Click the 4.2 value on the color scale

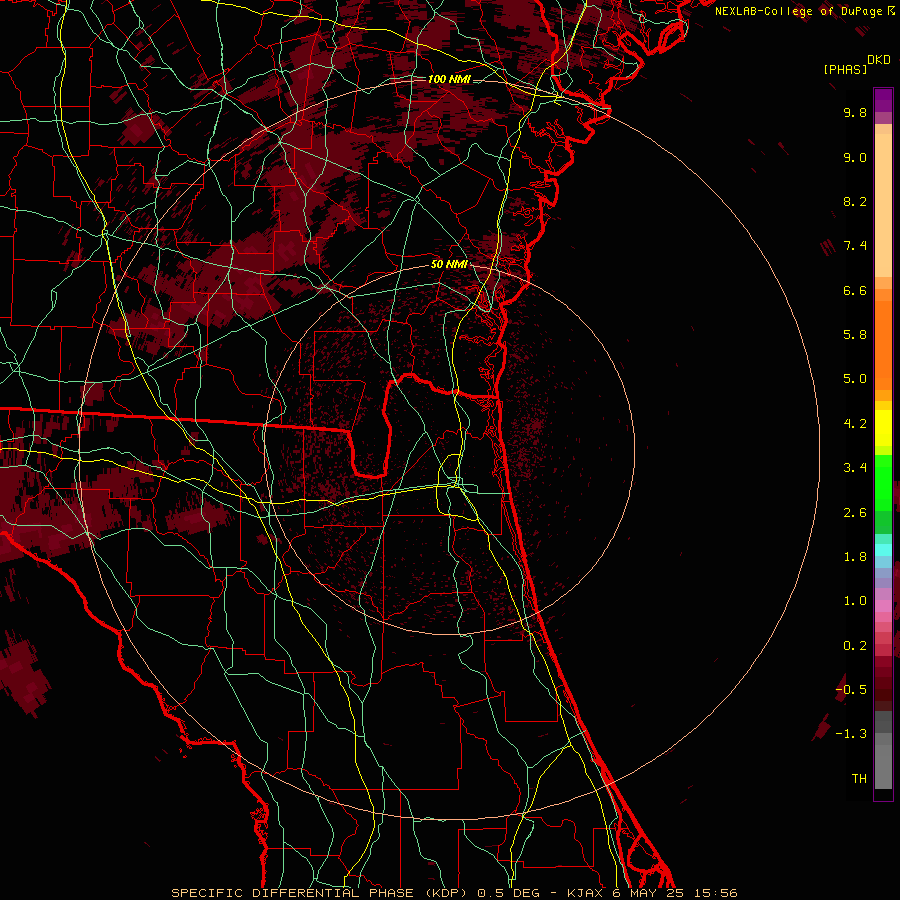point(855,424)
